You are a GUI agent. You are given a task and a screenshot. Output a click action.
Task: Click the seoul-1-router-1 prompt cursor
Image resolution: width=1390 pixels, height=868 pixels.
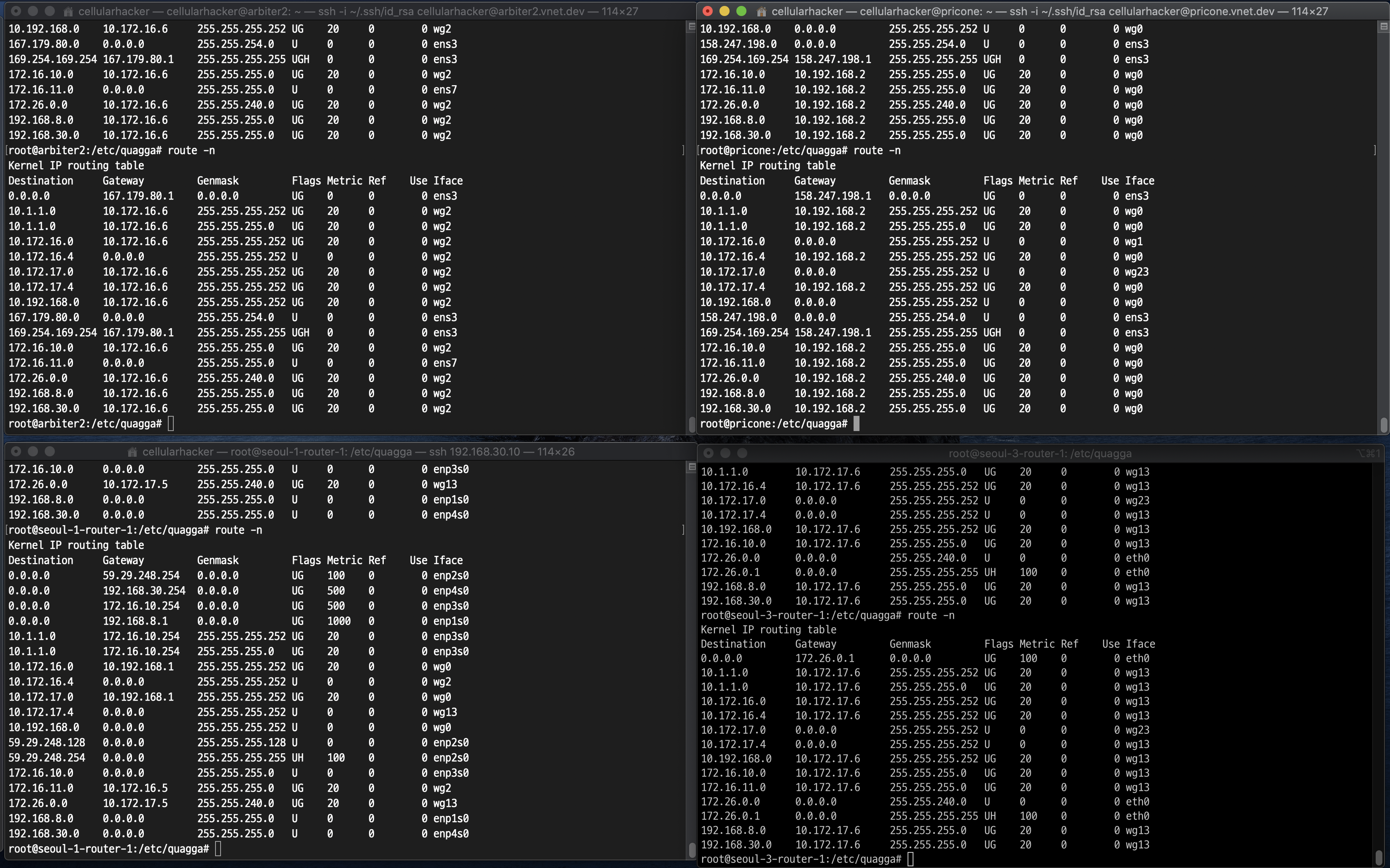tap(218, 849)
